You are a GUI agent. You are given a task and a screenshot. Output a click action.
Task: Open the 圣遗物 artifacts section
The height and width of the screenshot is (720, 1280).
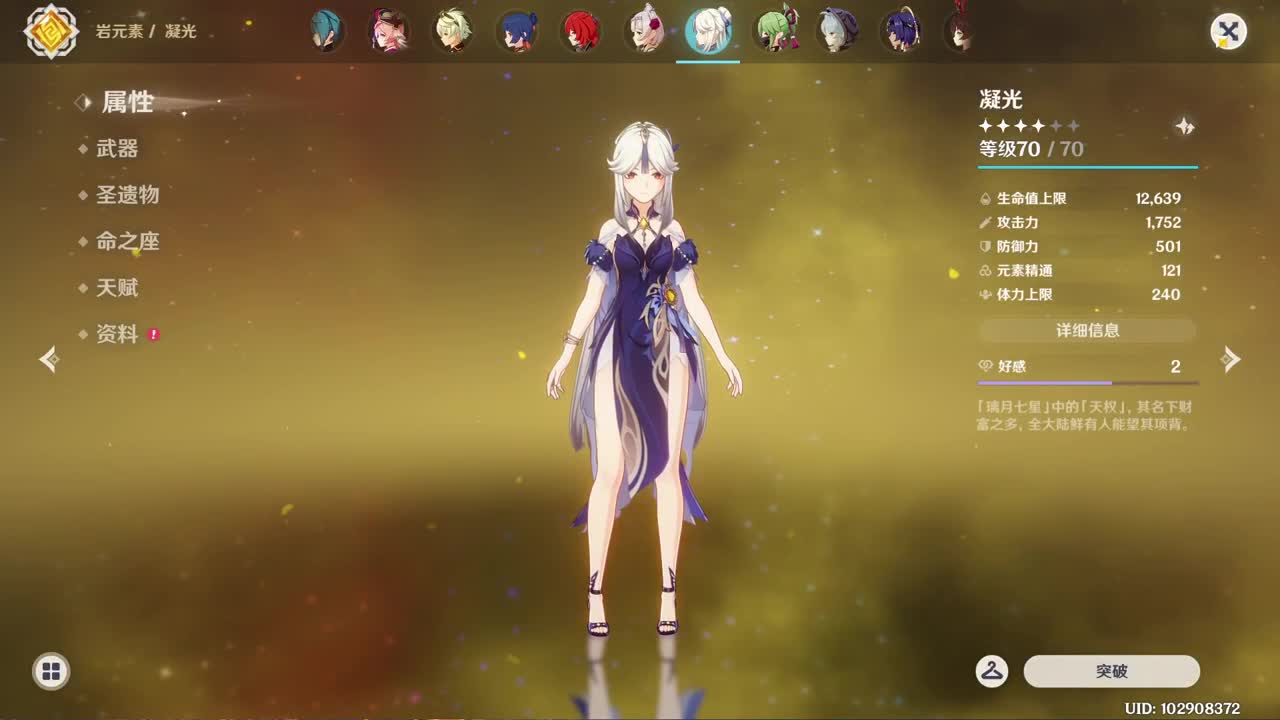[x=127, y=195]
